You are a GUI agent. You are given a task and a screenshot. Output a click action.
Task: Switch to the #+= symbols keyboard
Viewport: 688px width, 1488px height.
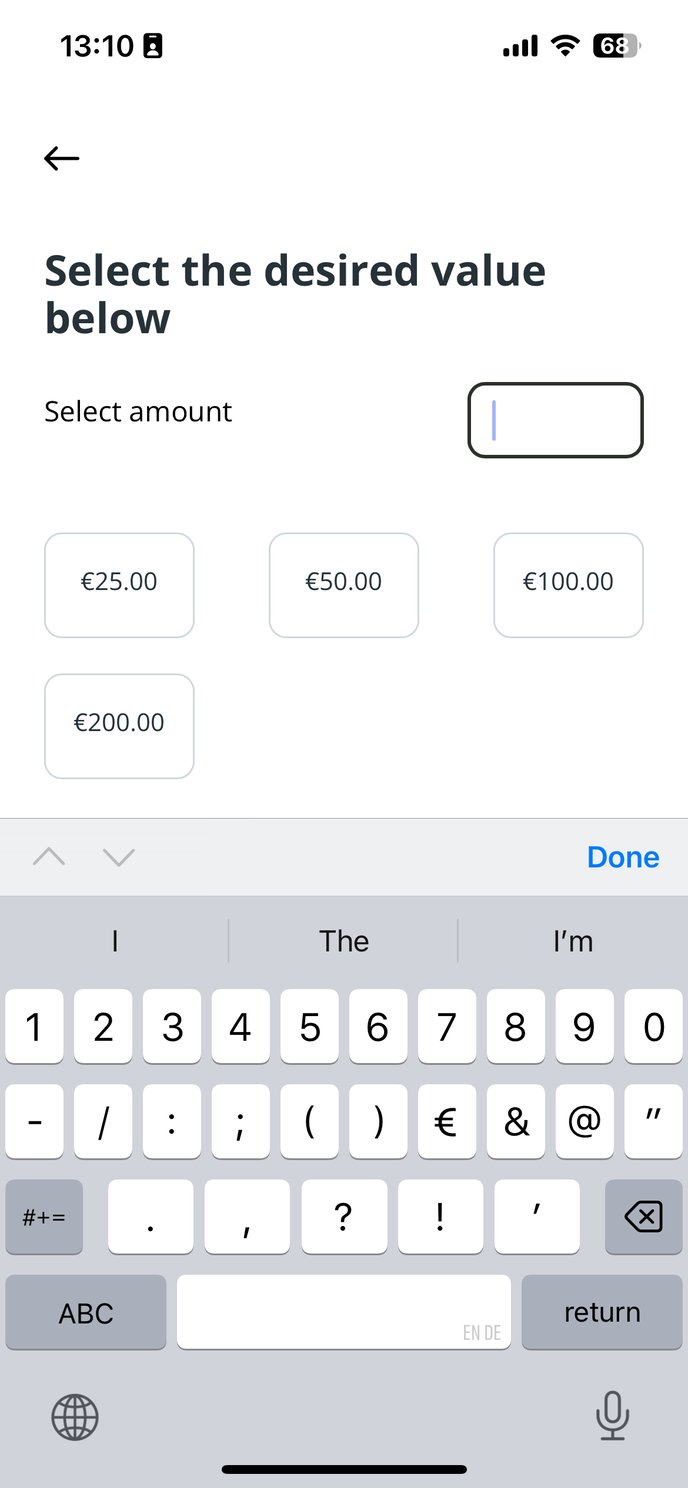(44, 1217)
